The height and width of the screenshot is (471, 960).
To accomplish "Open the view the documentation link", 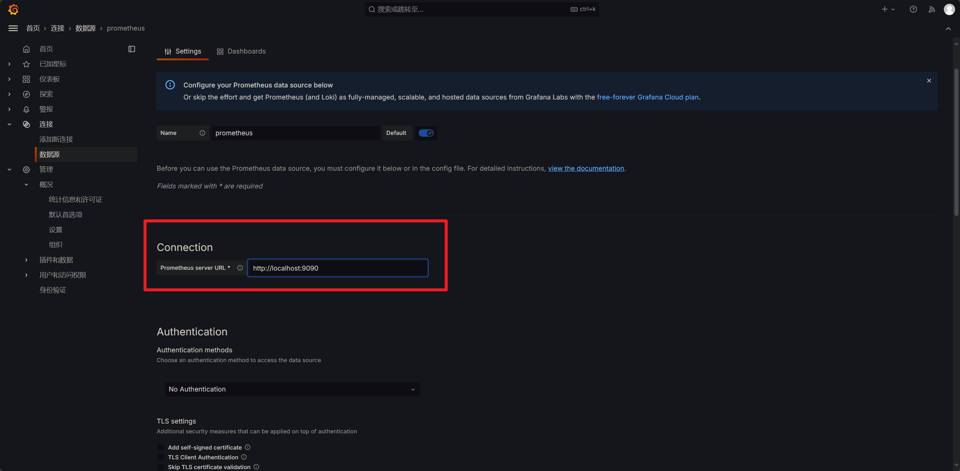I will [x=586, y=168].
